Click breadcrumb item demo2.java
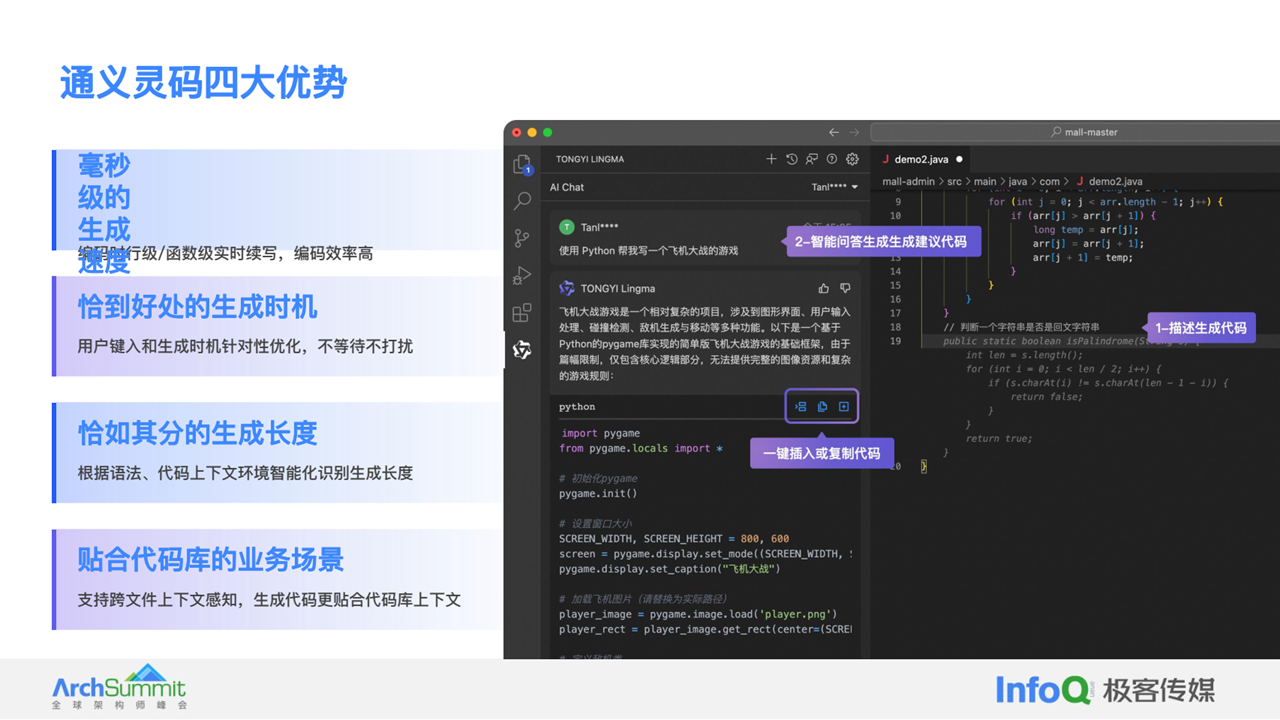Image resolution: width=1280 pixels, height=720 pixels. 1109,182
